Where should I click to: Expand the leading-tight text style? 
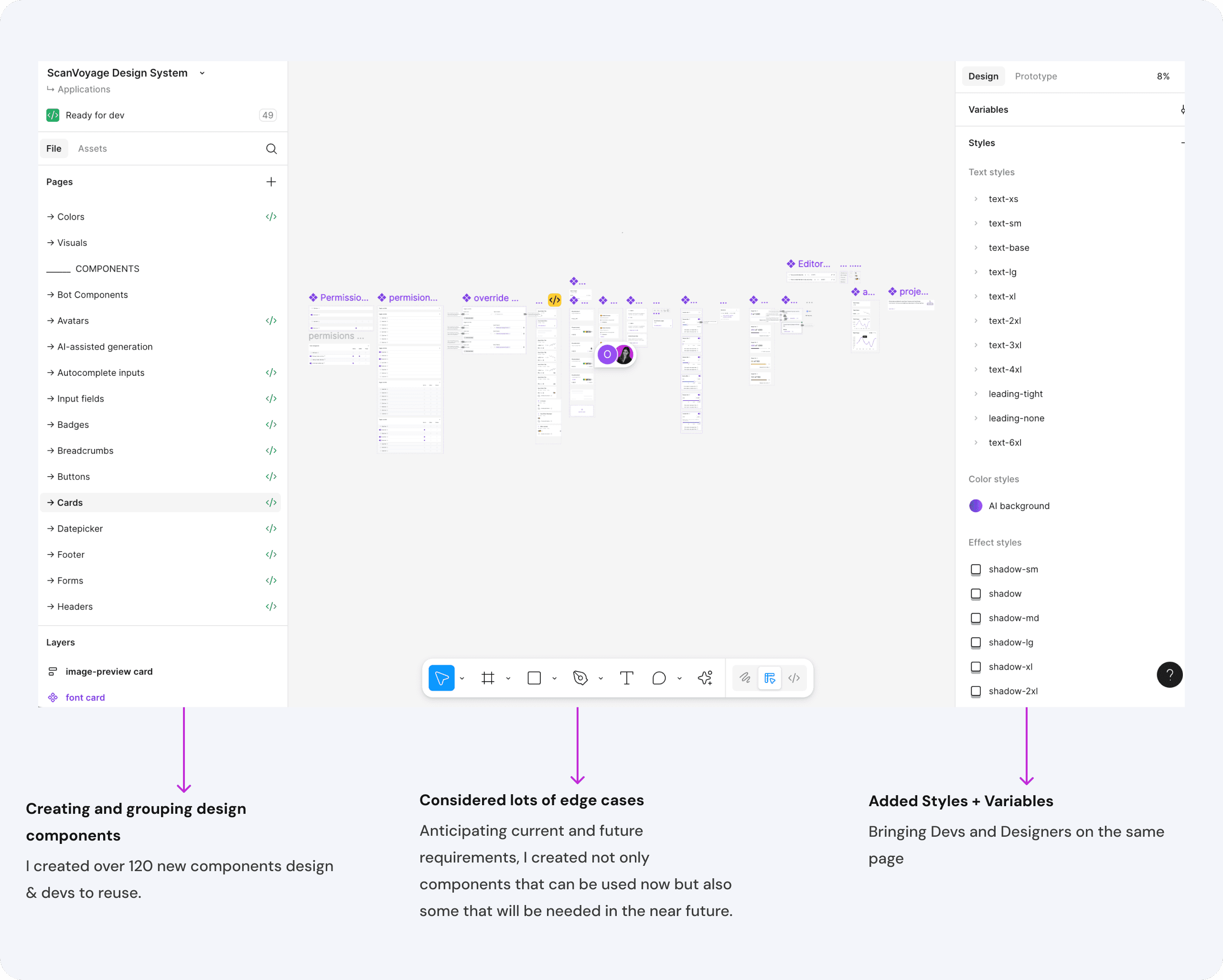[976, 394]
